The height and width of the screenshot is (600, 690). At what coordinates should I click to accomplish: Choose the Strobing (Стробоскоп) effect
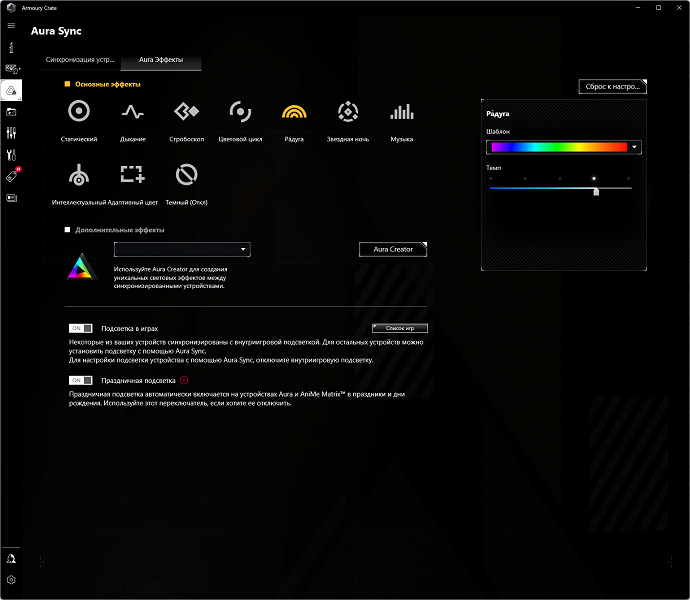(186, 113)
